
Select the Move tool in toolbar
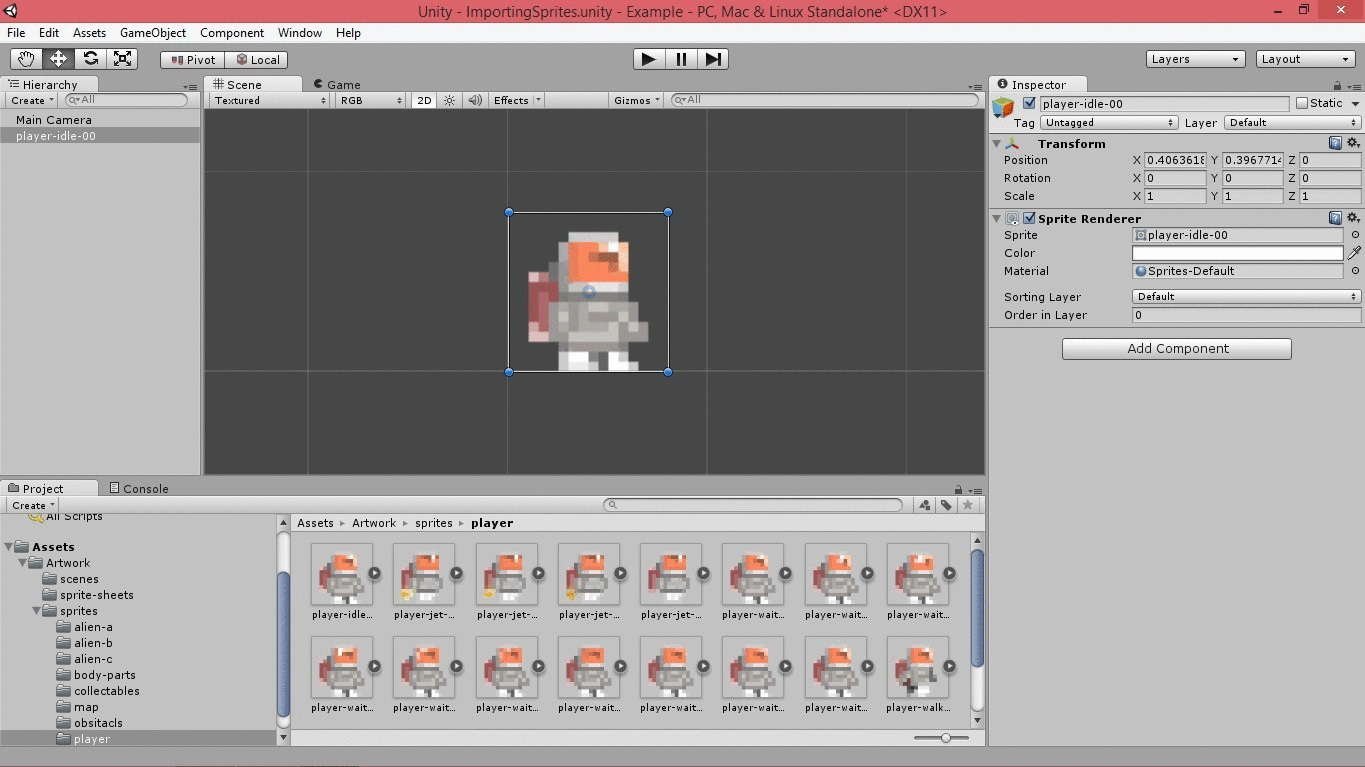[58, 59]
